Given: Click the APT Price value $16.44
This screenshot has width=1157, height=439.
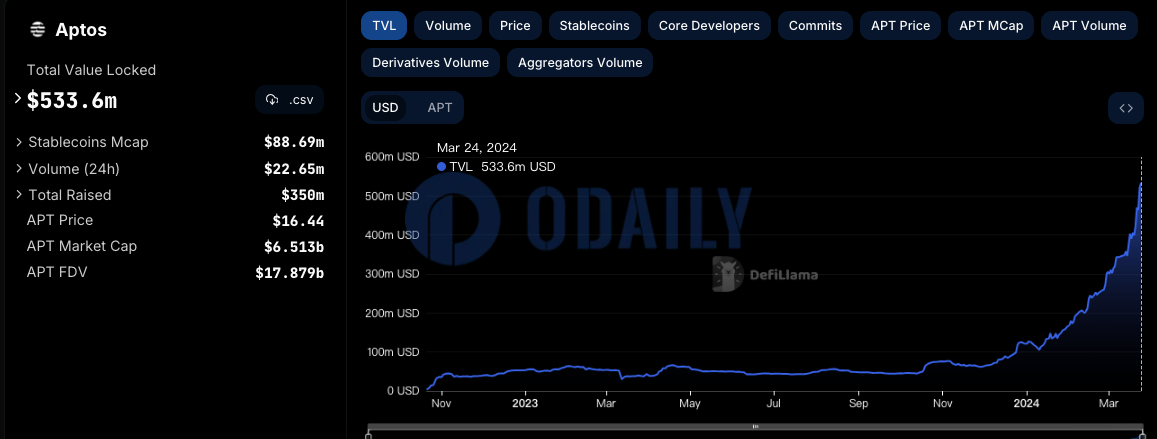Looking at the screenshot, I should tap(298, 221).
